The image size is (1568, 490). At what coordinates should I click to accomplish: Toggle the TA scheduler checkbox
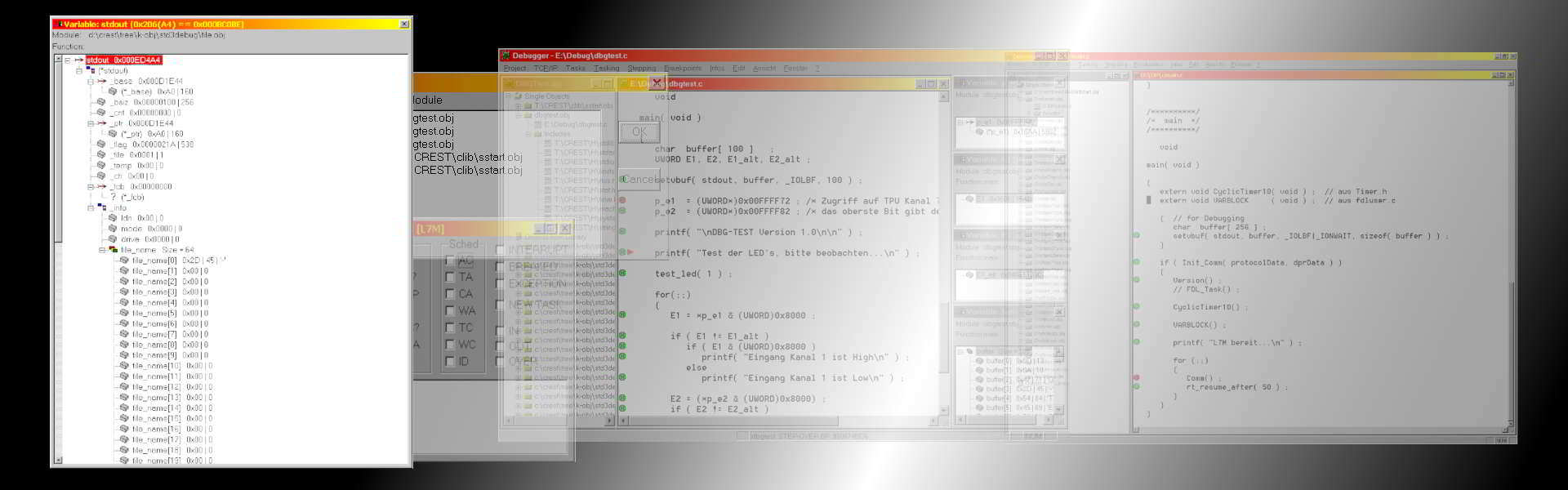point(449,277)
